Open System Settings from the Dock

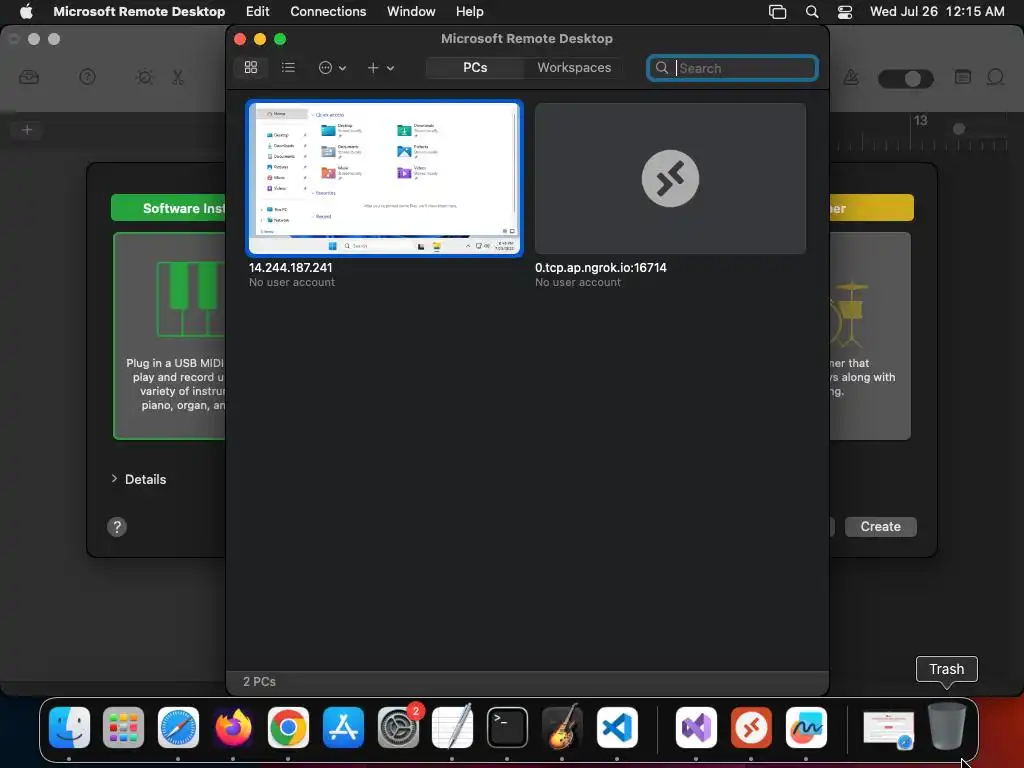coord(398,727)
